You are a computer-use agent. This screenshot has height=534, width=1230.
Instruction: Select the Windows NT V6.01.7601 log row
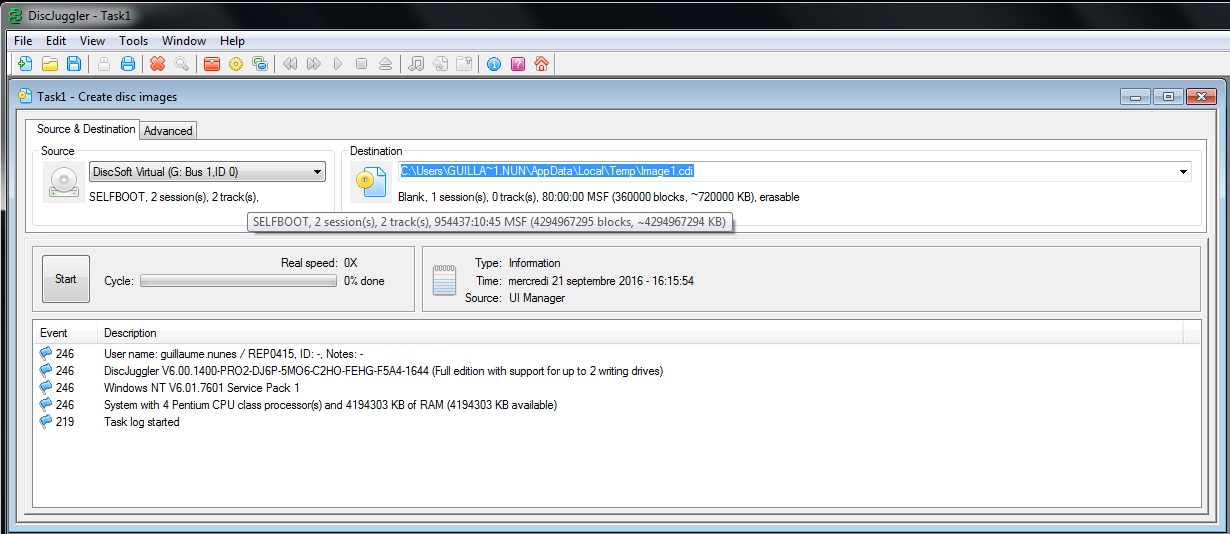point(617,388)
